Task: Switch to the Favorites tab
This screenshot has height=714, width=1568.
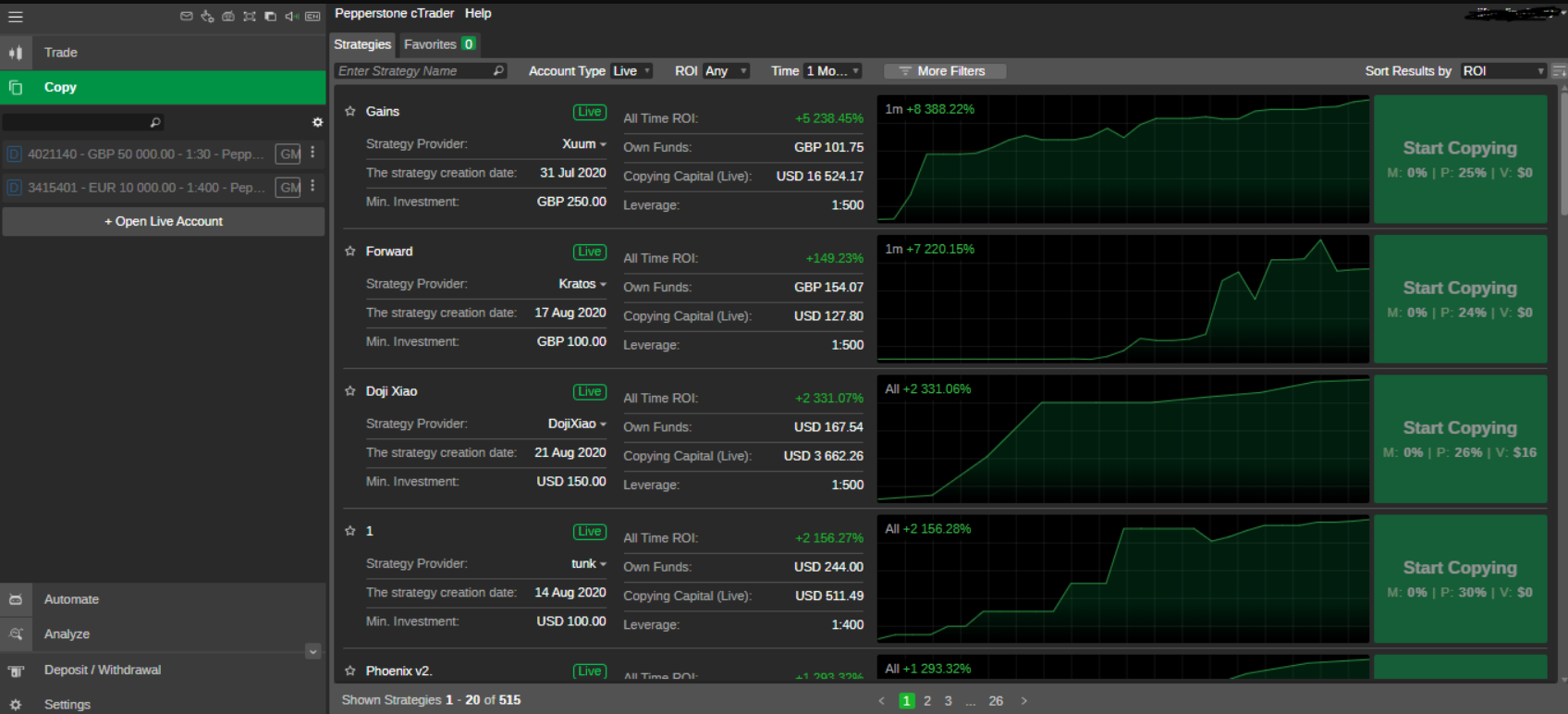Action: (x=440, y=44)
